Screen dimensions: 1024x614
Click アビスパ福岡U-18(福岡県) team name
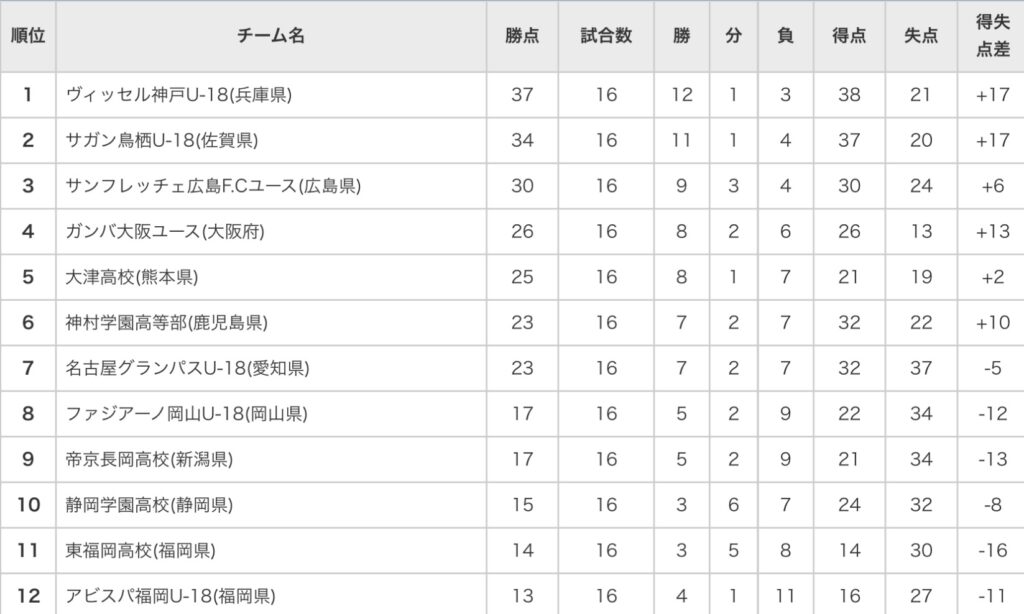(x=170, y=596)
